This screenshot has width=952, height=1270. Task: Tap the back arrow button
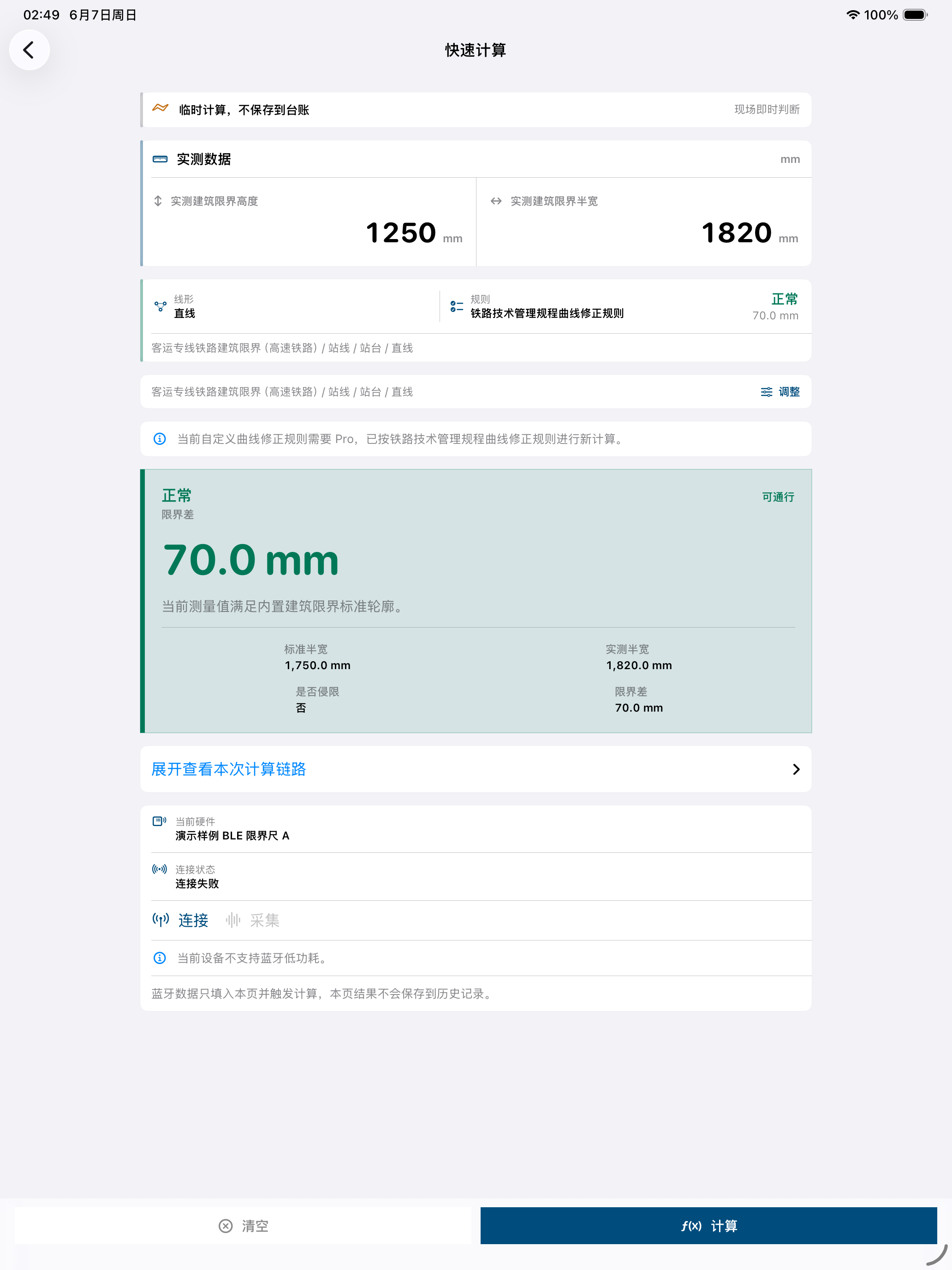pyautogui.click(x=29, y=50)
